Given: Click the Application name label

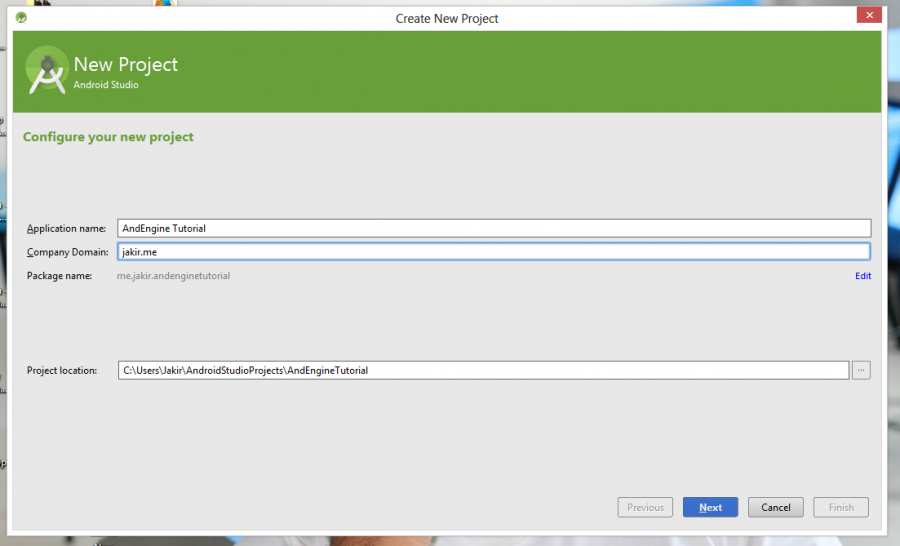Looking at the screenshot, I should coord(66,229).
